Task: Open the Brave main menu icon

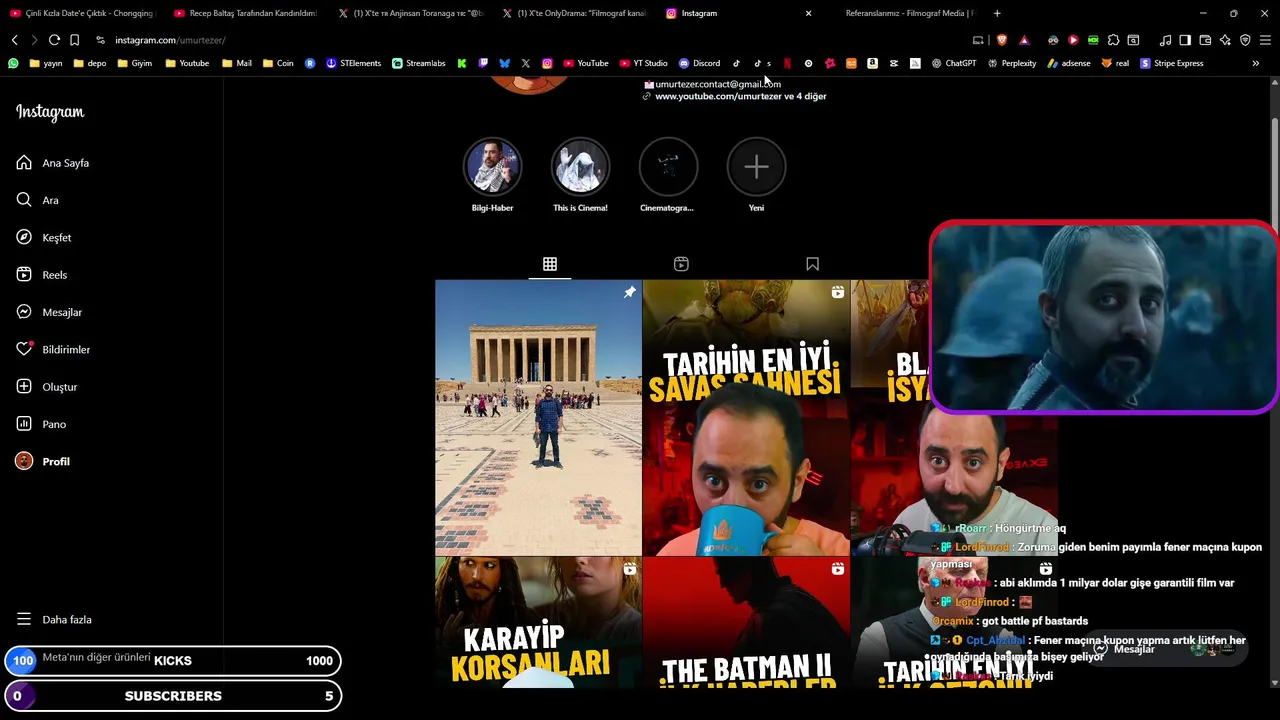Action: [1265, 40]
